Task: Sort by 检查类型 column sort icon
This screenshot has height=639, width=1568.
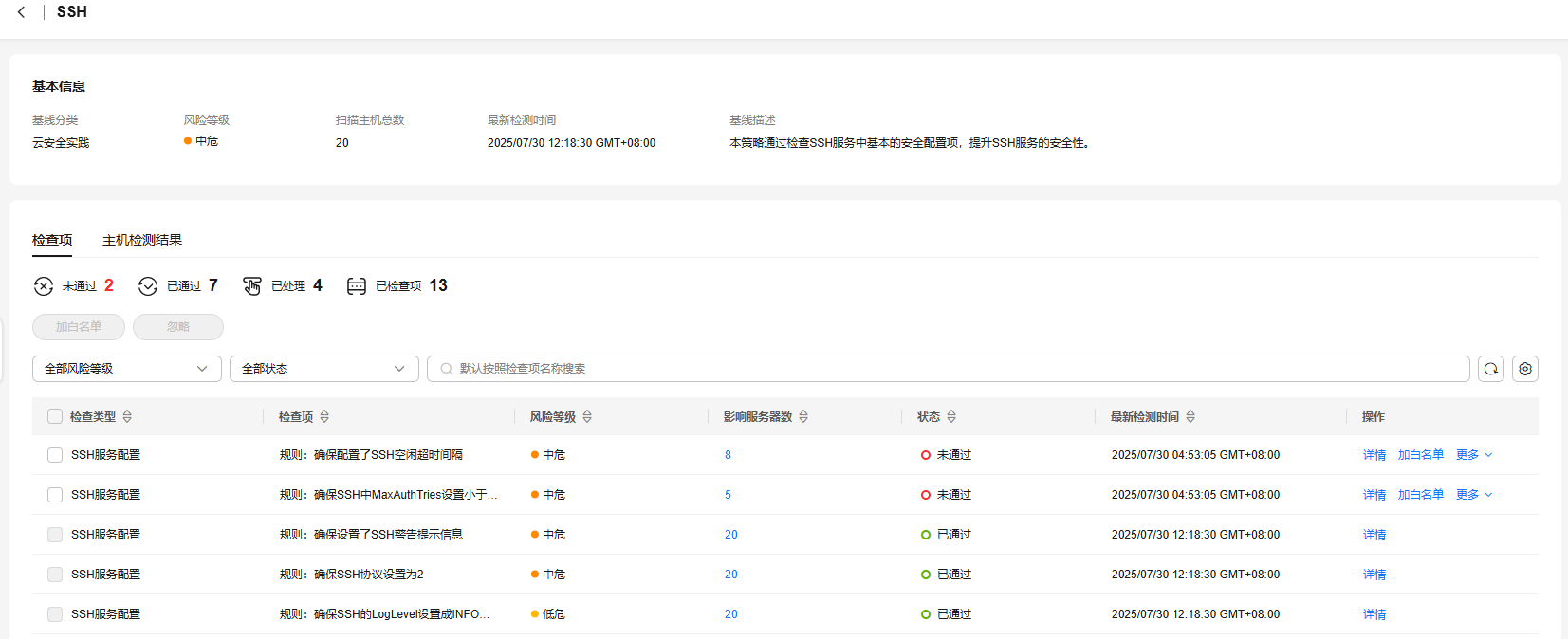Action: [127, 417]
